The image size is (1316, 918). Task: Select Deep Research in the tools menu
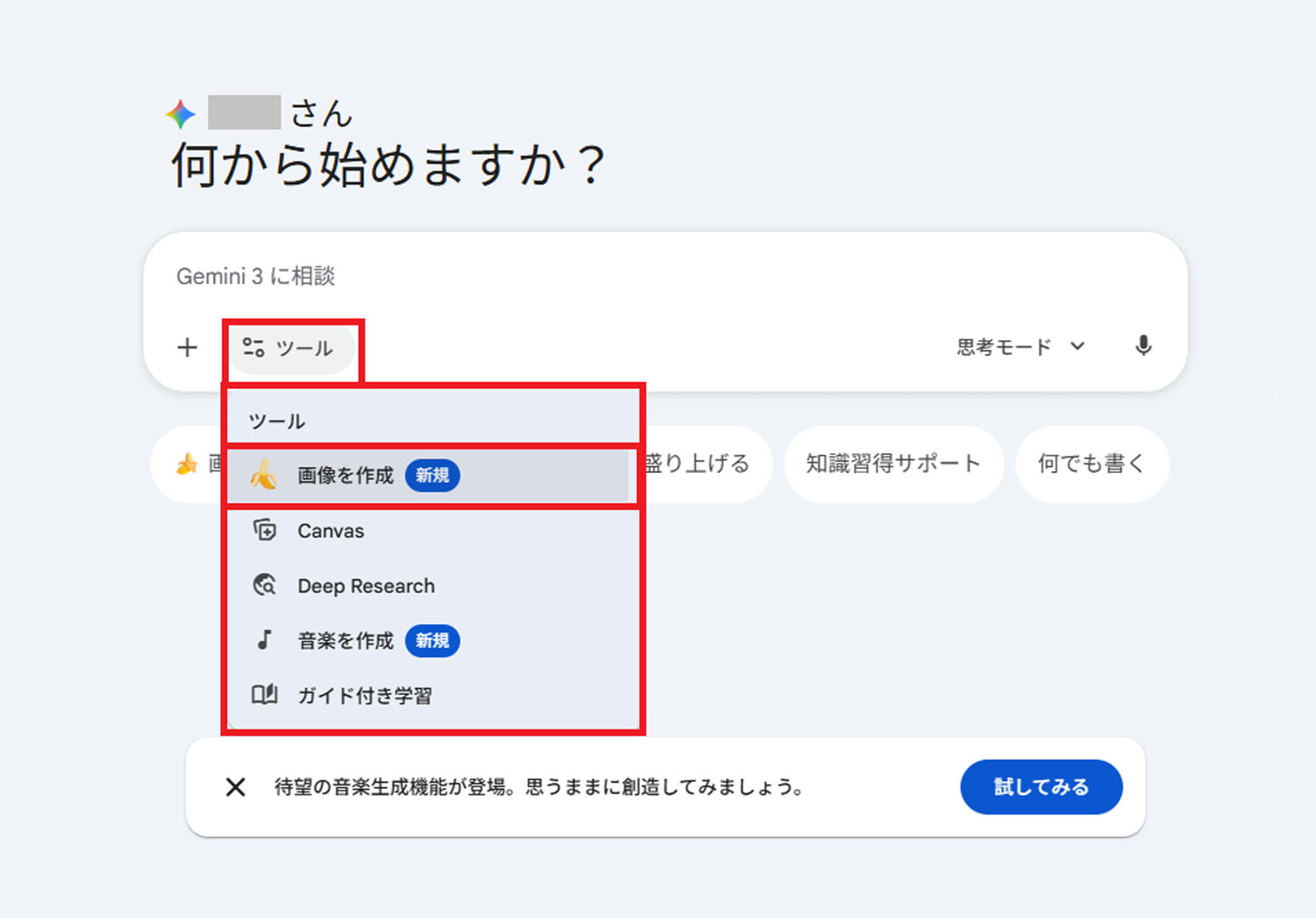click(366, 585)
